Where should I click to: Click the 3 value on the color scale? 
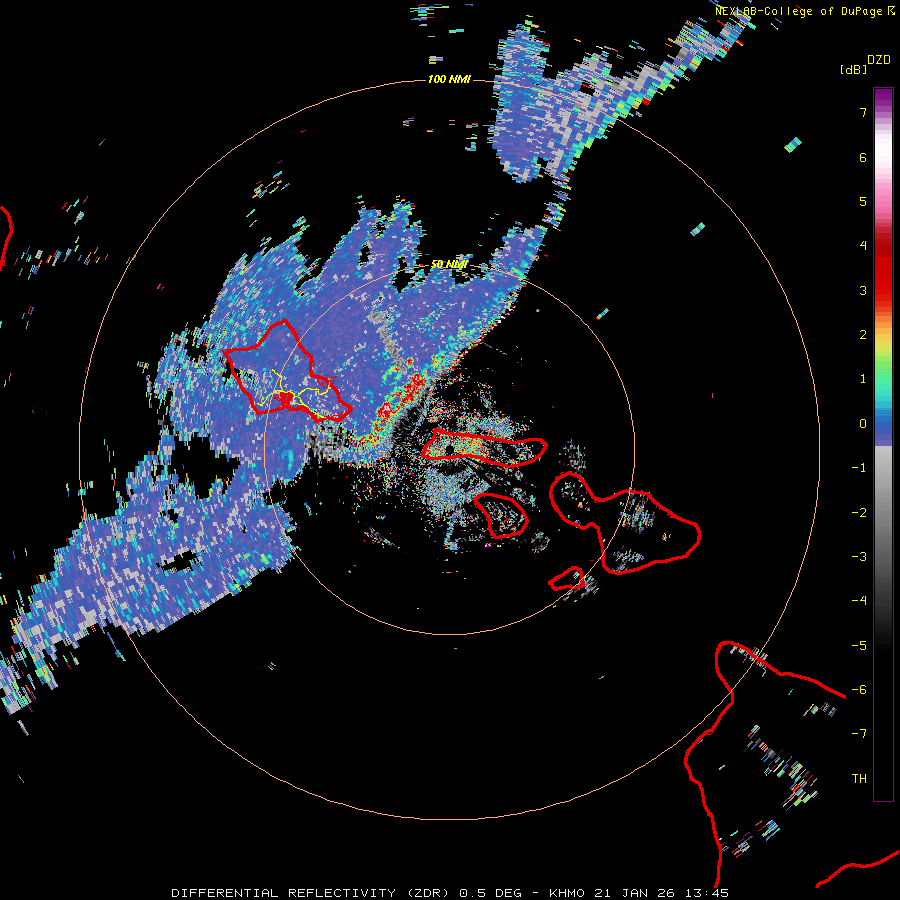[x=863, y=290]
